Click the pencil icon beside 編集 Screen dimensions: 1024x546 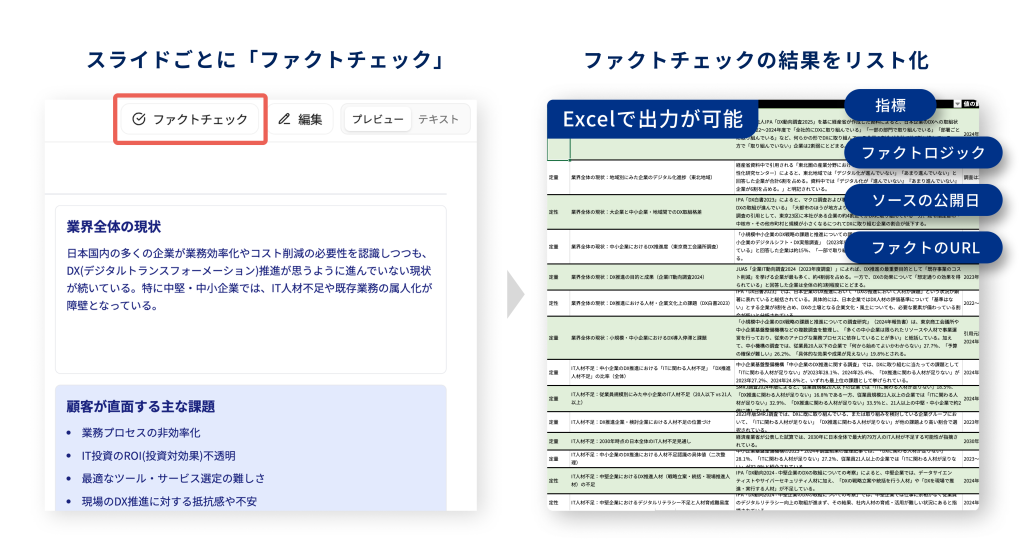[284, 119]
